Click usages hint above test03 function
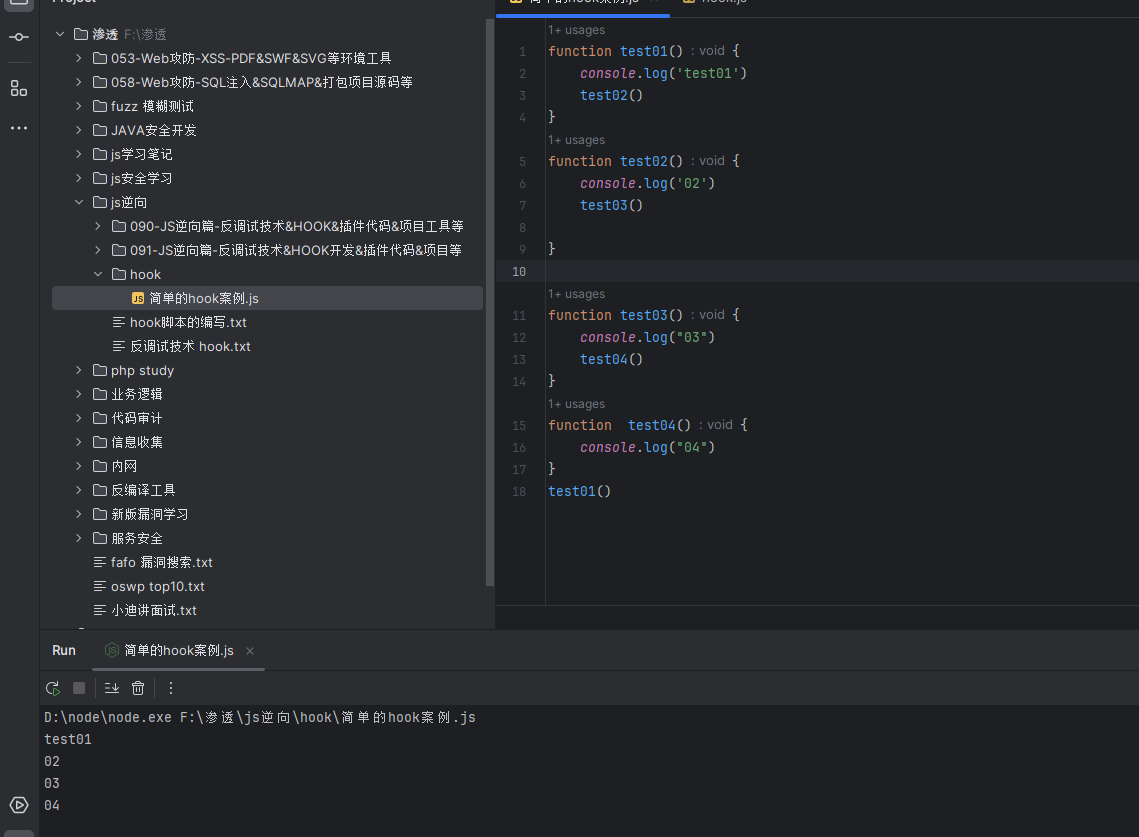This screenshot has width=1139, height=837. [576, 294]
